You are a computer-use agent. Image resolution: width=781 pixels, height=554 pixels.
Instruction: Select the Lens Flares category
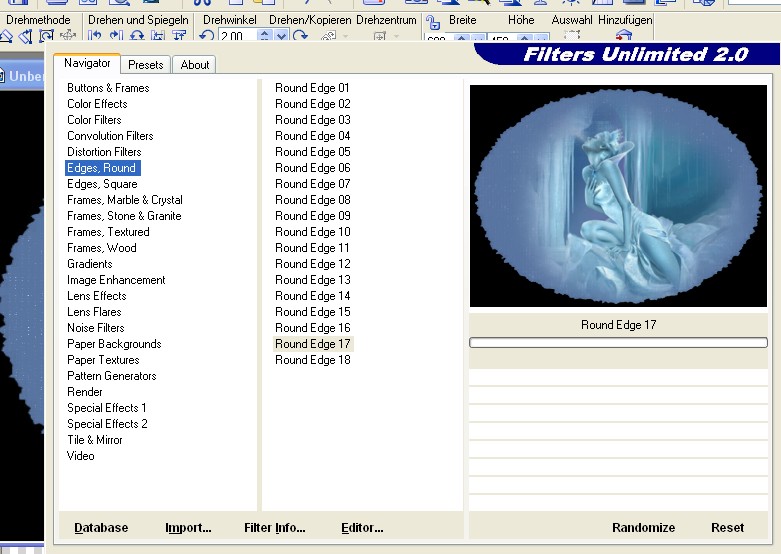click(94, 311)
